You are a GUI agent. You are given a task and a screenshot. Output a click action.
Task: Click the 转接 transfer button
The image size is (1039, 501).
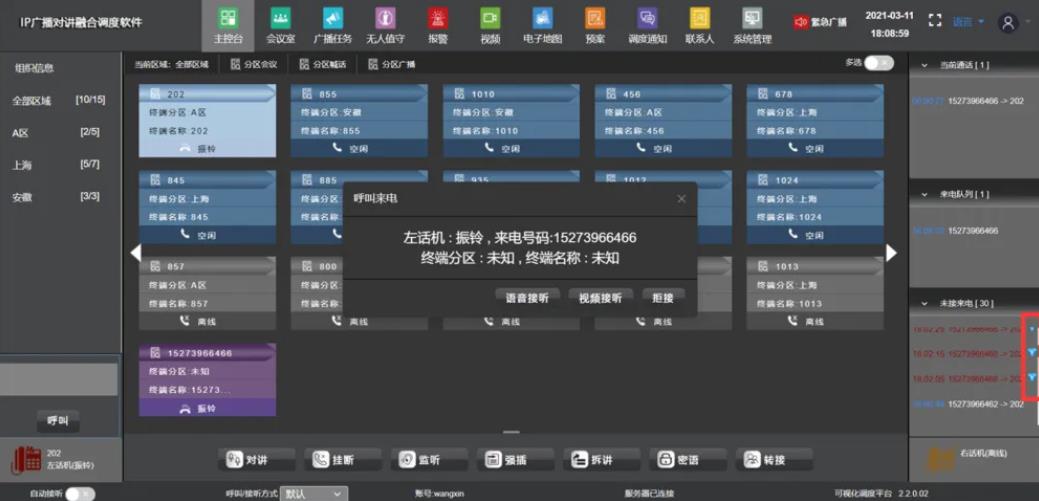point(775,459)
